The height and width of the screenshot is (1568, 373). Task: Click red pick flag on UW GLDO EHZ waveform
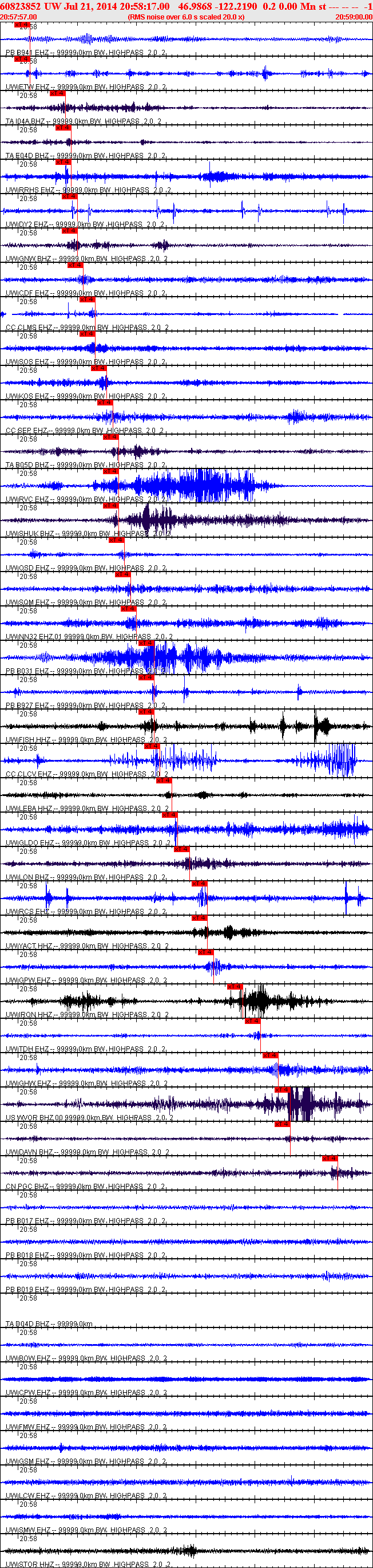(x=170, y=814)
